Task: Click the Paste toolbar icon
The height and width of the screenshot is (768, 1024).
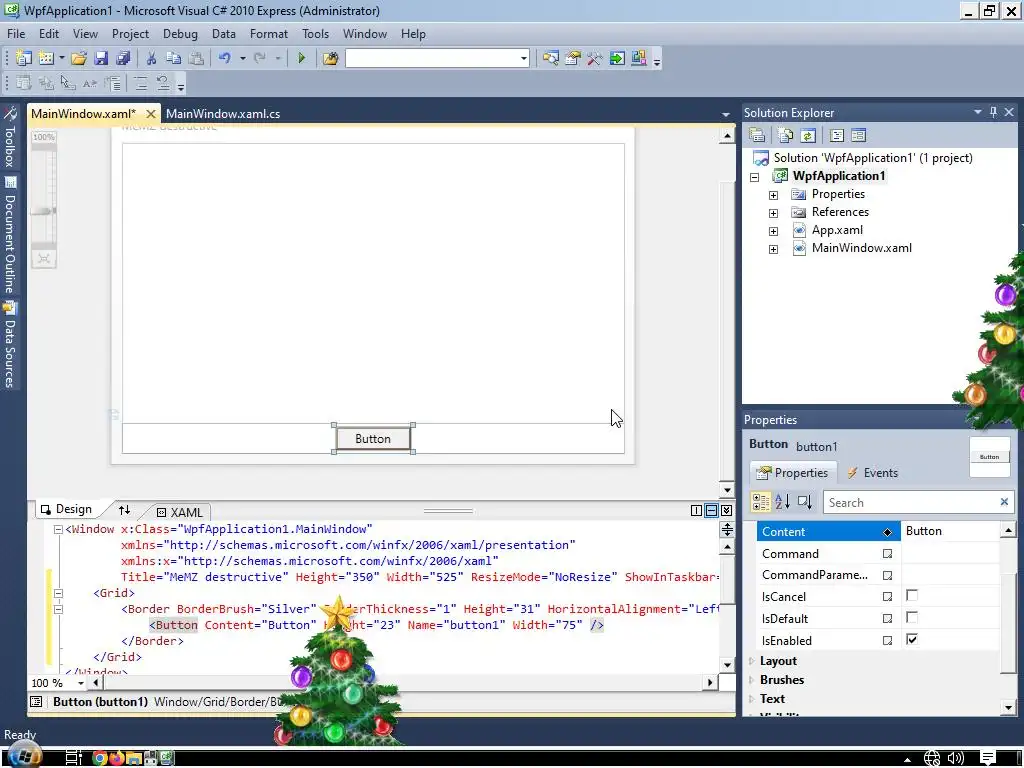Action: (x=196, y=58)
